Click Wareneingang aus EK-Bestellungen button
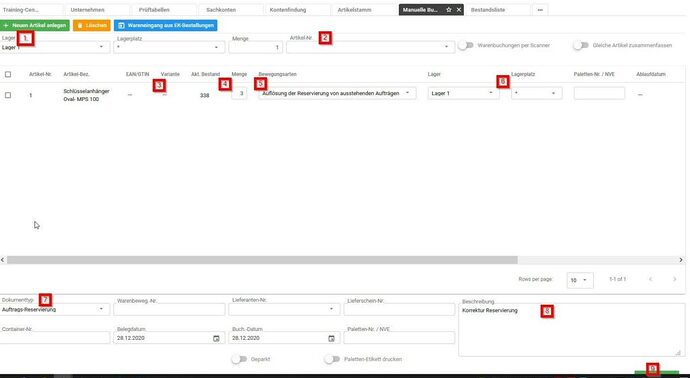This screenshot has height=378, width=690. click(x=165, y=26)
